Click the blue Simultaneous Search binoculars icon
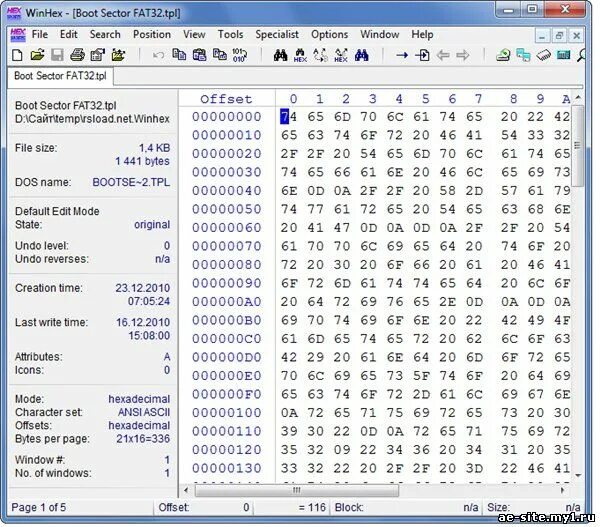This screenshot has height=527, width=600. coord(361,55)
